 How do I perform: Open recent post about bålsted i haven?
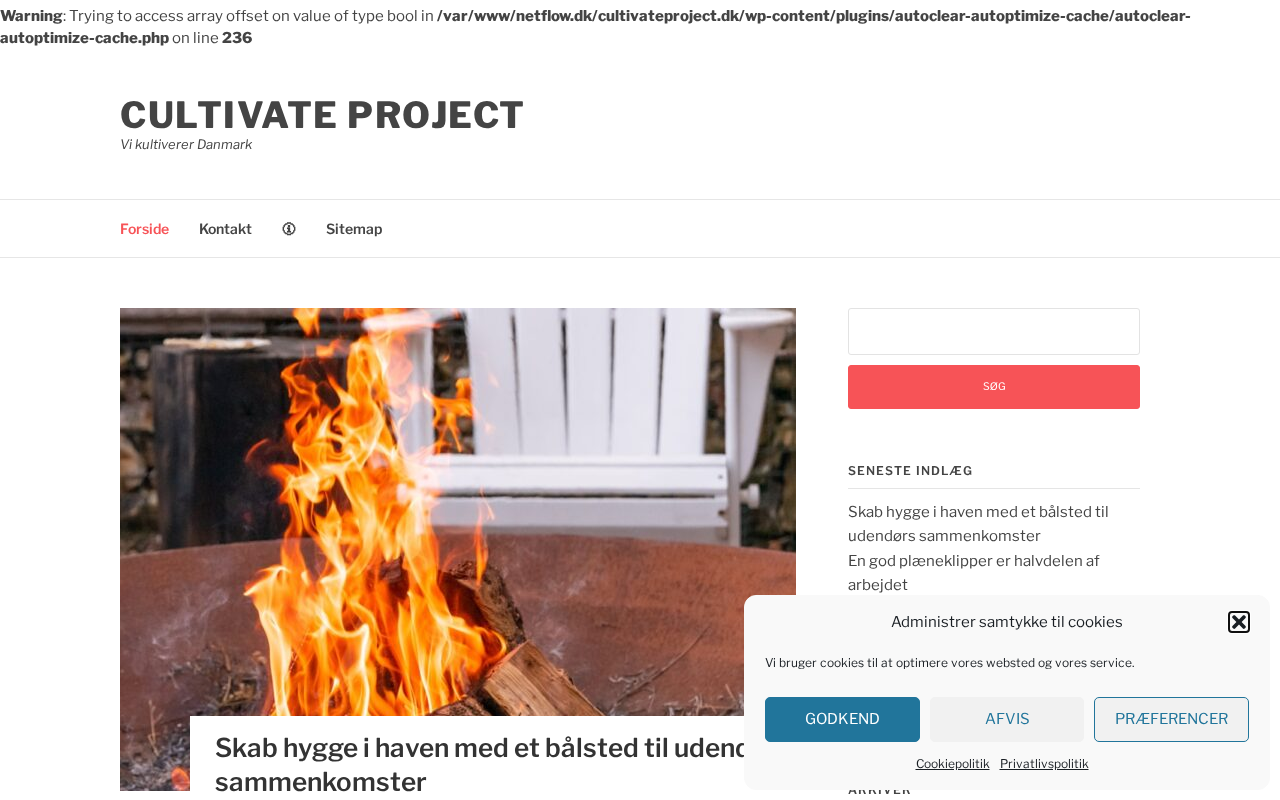coord(978,524)
